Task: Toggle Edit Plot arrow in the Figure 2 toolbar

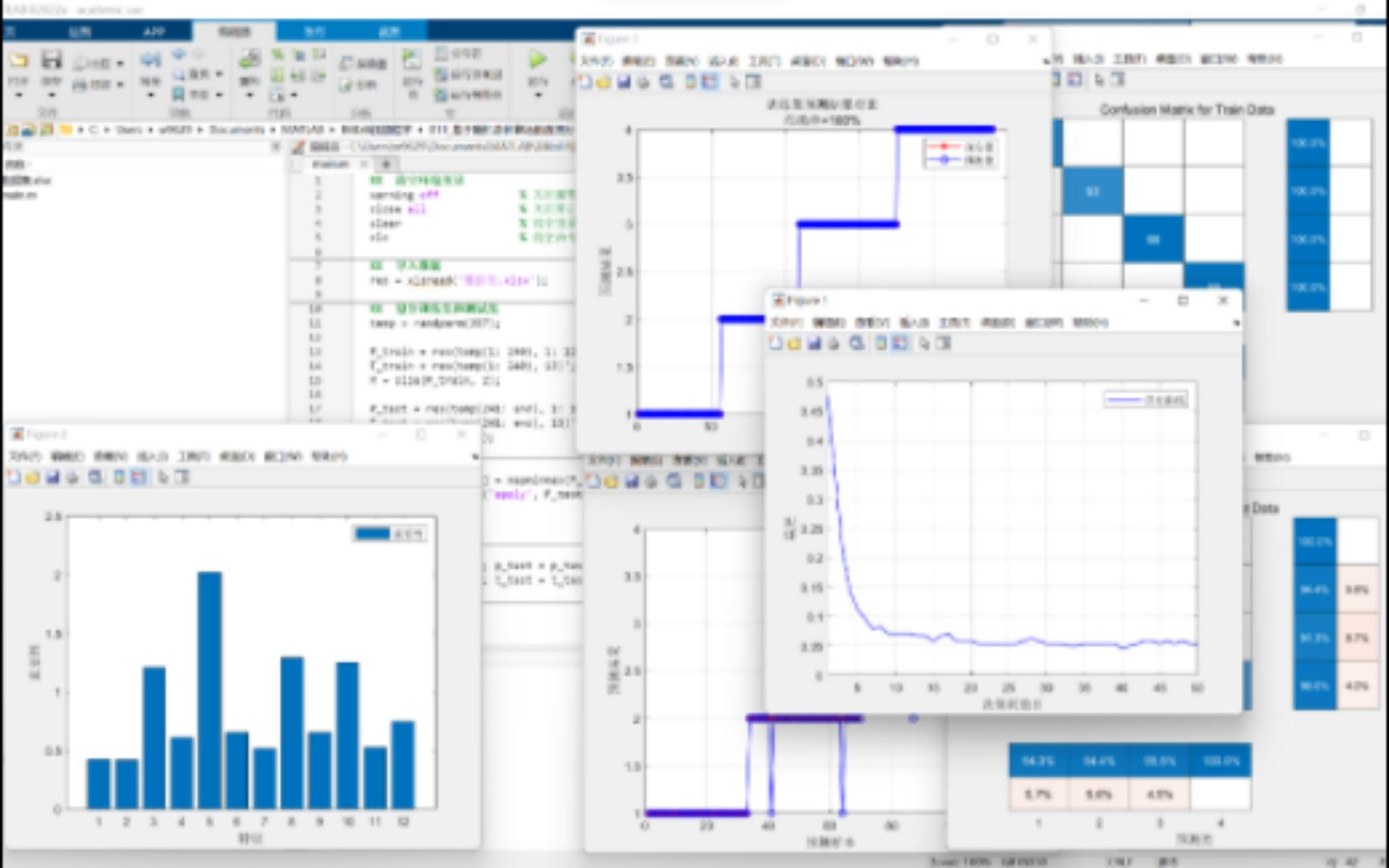Action: [x=163, y=477]
